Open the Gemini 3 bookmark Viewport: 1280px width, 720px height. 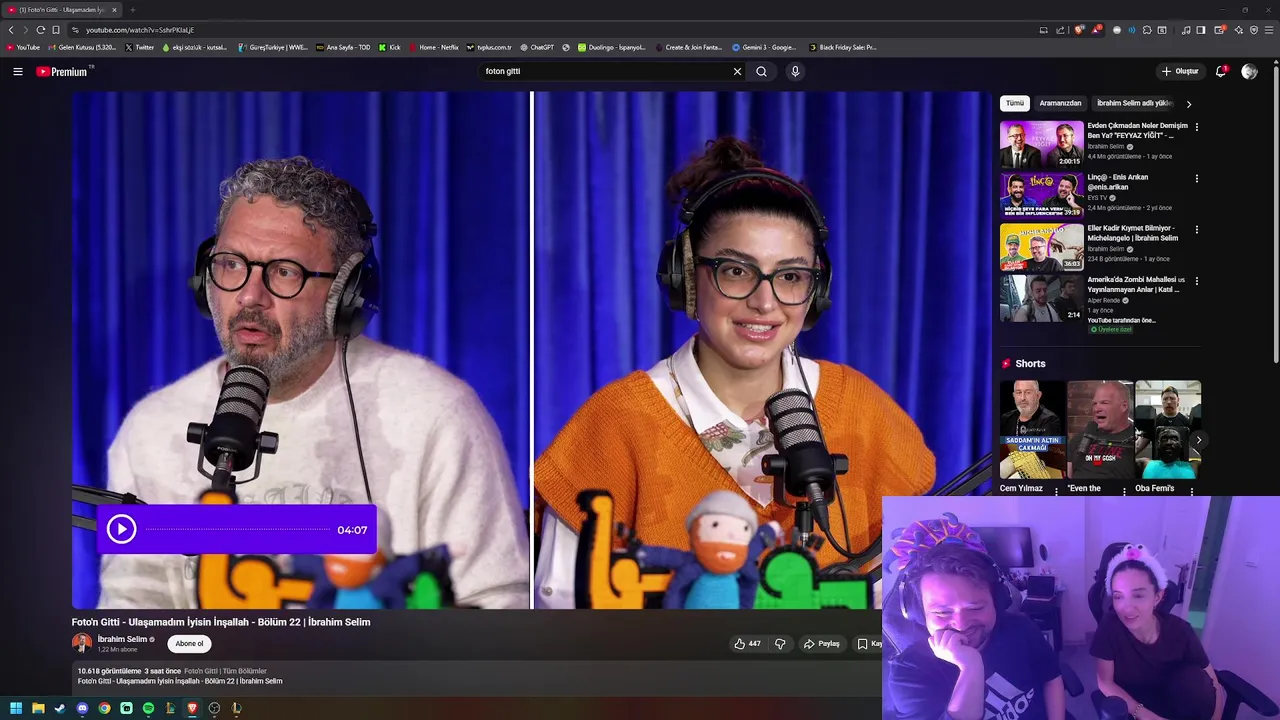[764, 47]
